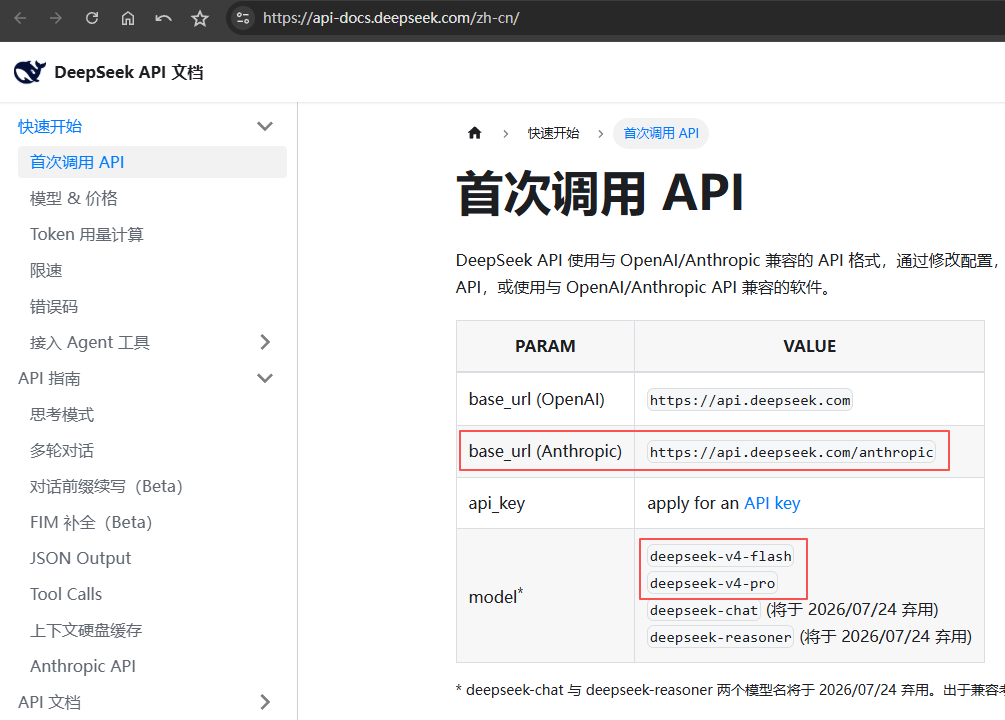Open Token 用量计算 page
Screen dimensions: 1005x720
[87, 235]
